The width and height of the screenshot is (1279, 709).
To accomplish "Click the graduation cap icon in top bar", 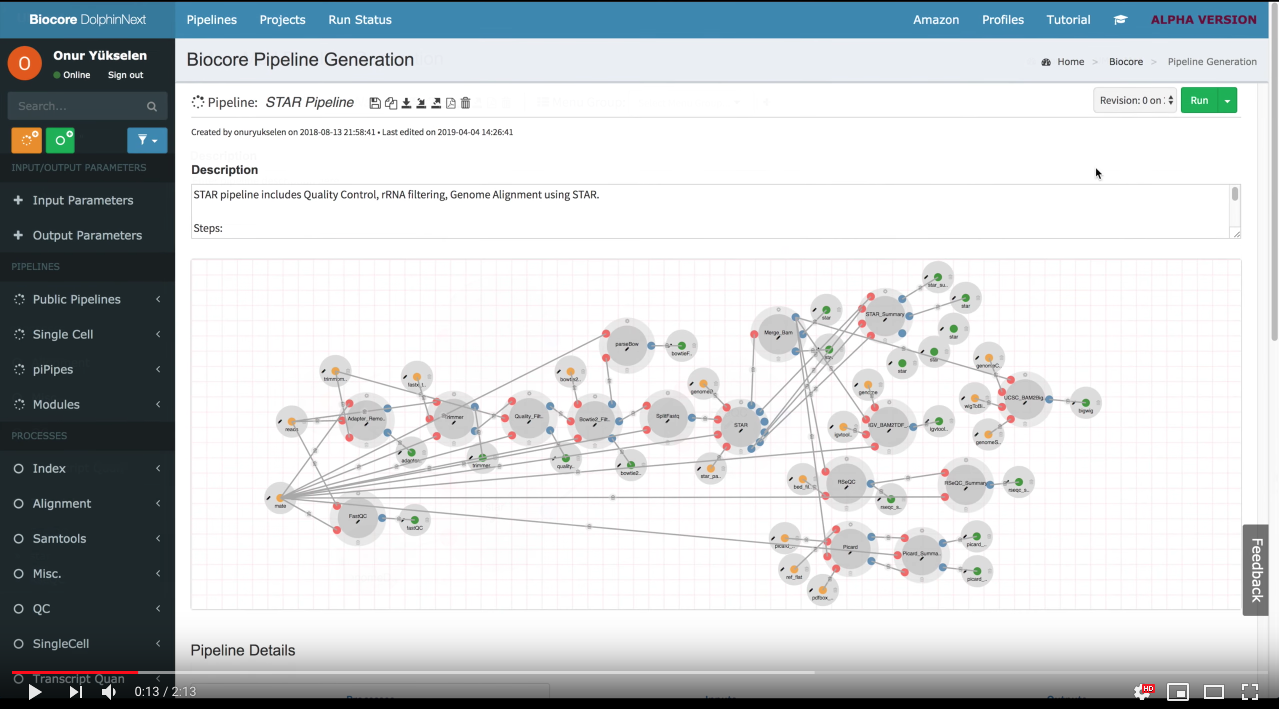I will (x=1120, y=20).
